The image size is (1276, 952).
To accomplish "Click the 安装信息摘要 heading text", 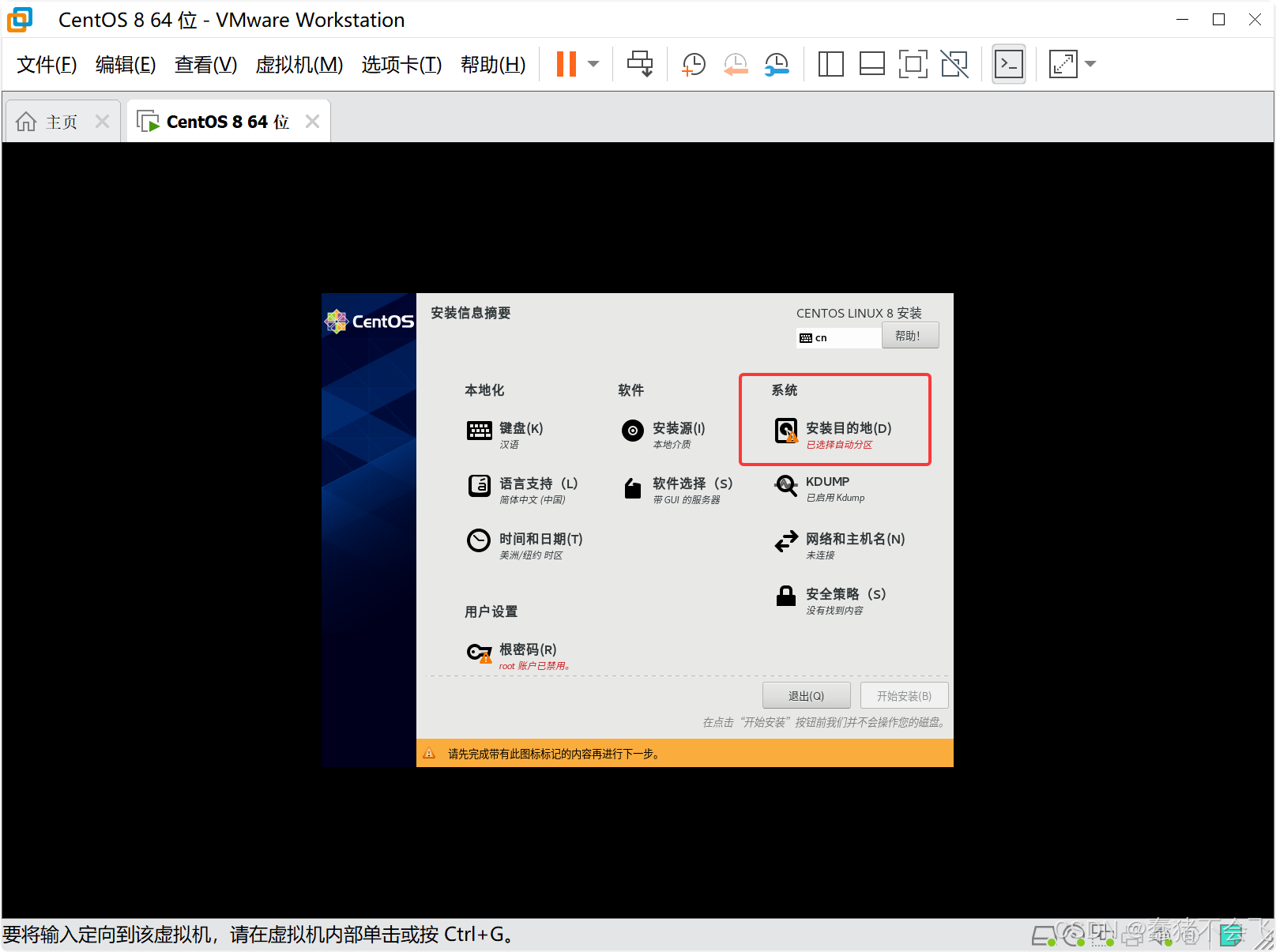I will pyautogui.click(x=471, y=313).
